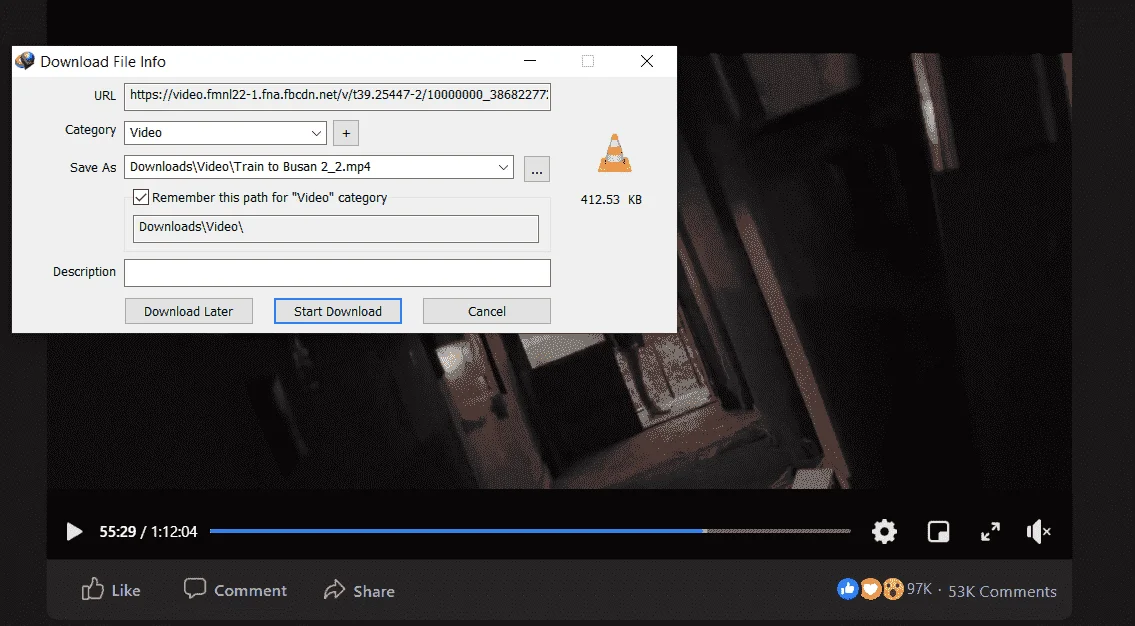This screenshot has height=626, width=1135.
Task: Click the VLC cone file type icon
Action: [x=615, y=153]
